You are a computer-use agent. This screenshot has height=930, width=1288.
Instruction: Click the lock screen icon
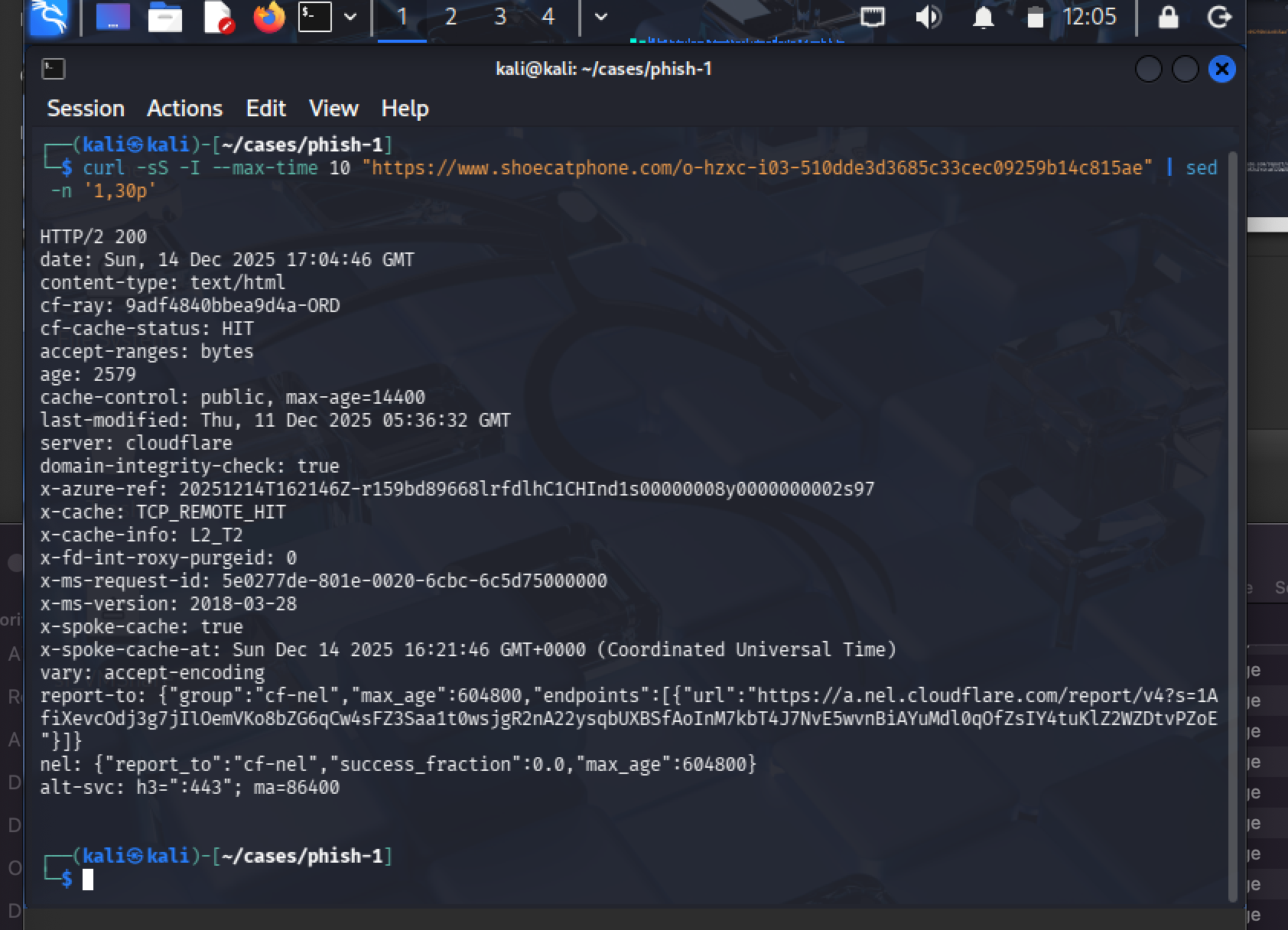pyautogui.click(x=1168, y=17)
